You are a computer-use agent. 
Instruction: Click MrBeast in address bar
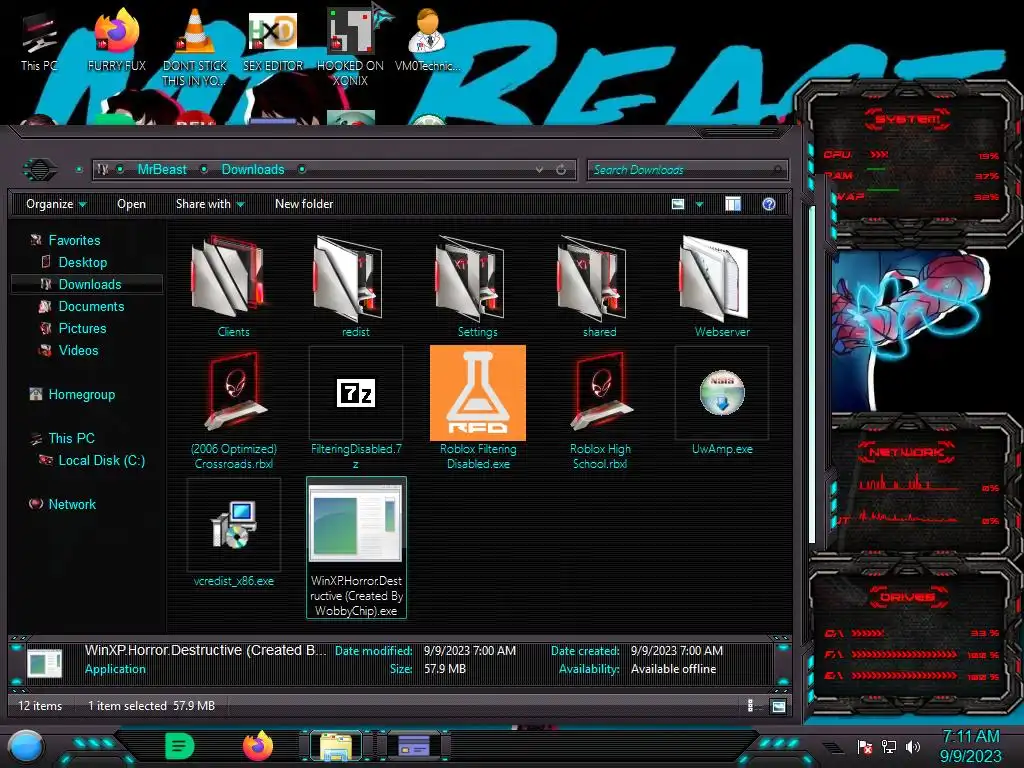(x=162, y=170)
